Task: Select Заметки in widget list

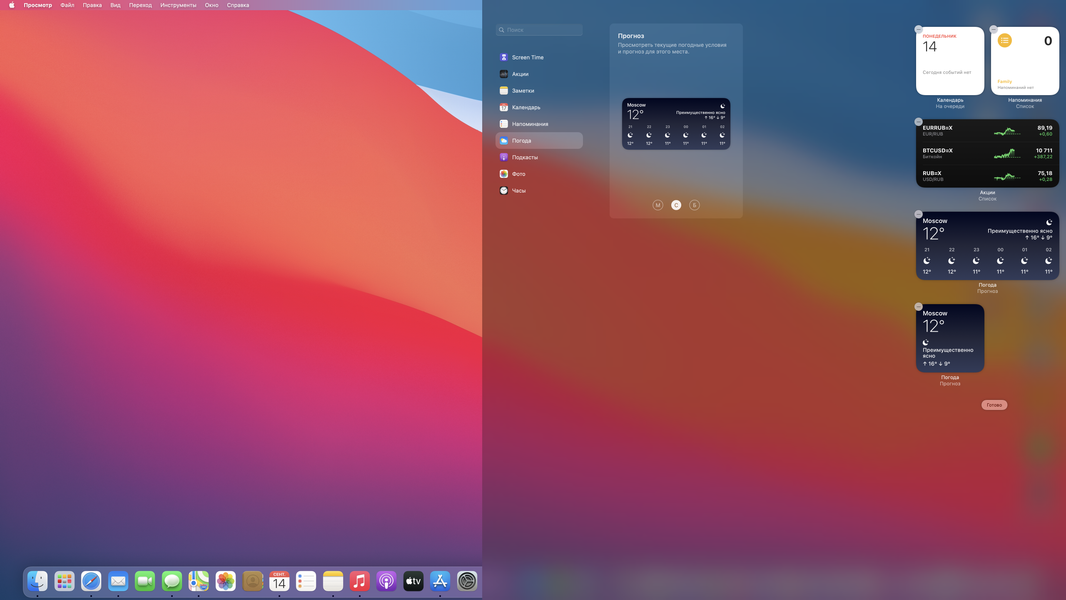Action: (539, 90)
